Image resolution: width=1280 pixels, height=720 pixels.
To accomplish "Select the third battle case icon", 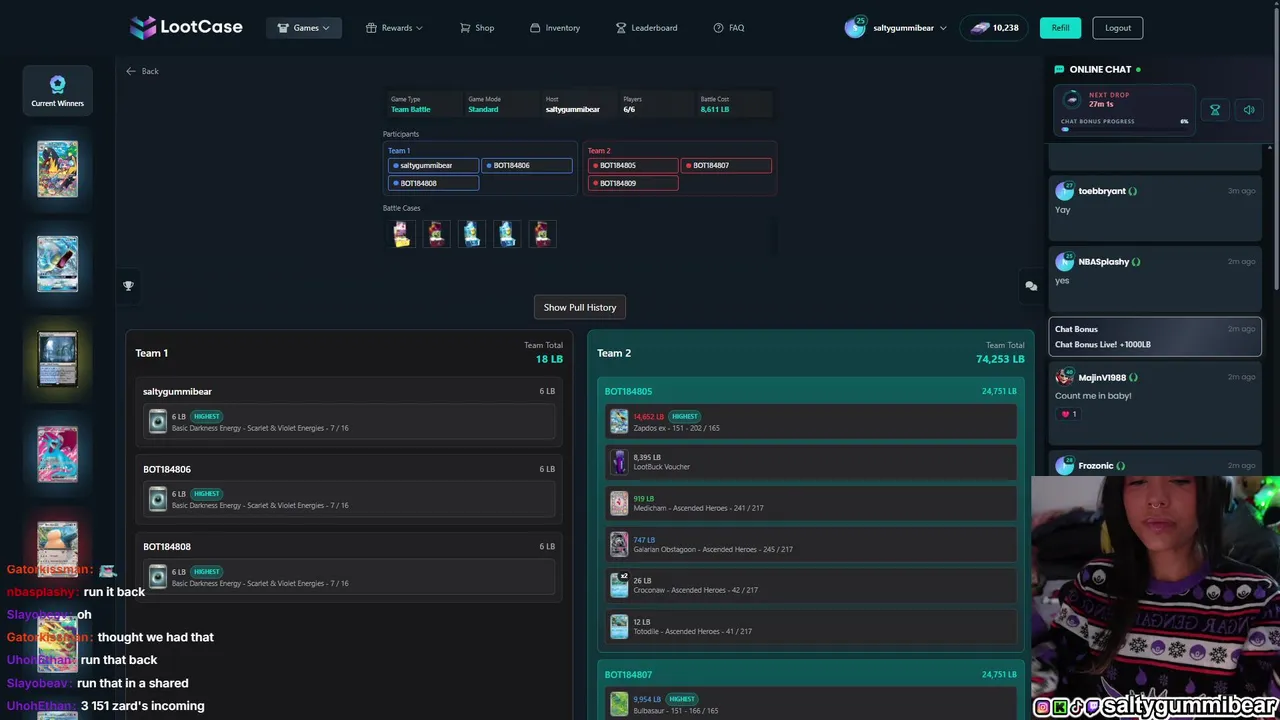I will 472,234.
